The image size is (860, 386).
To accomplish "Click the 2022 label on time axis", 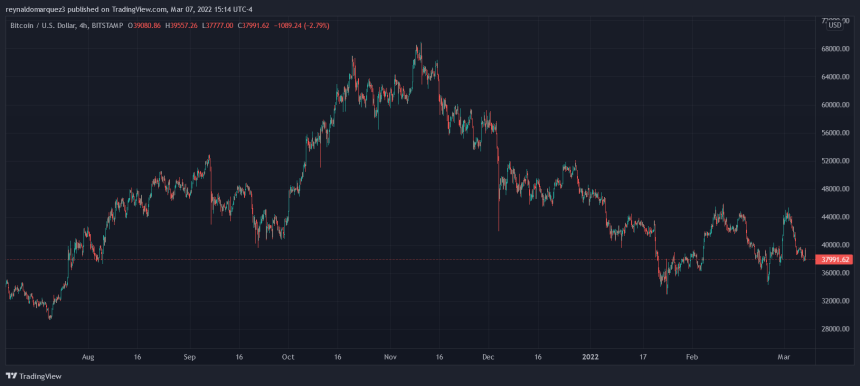I will coord(591,357).
